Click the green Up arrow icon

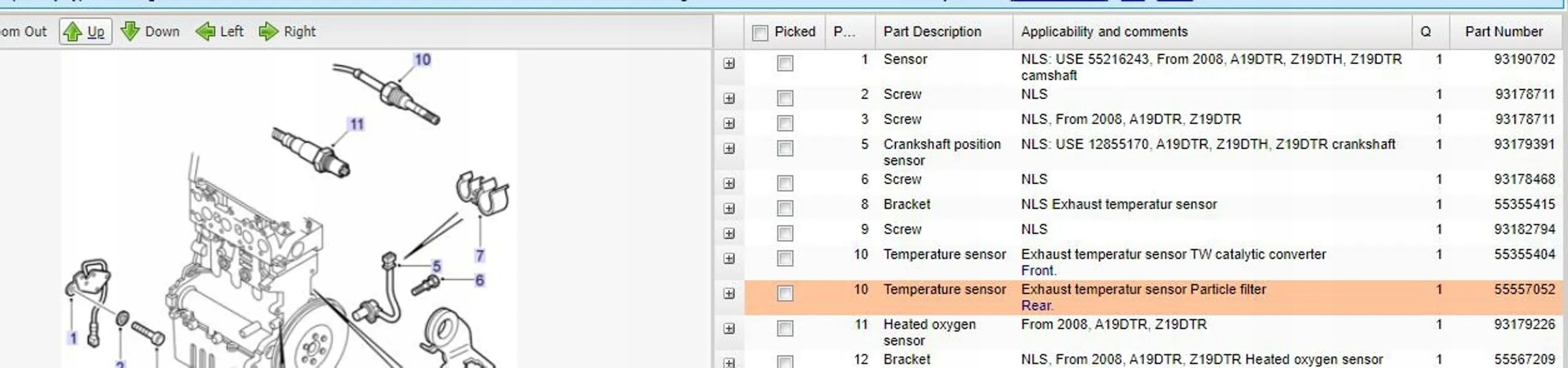(73, 31)
